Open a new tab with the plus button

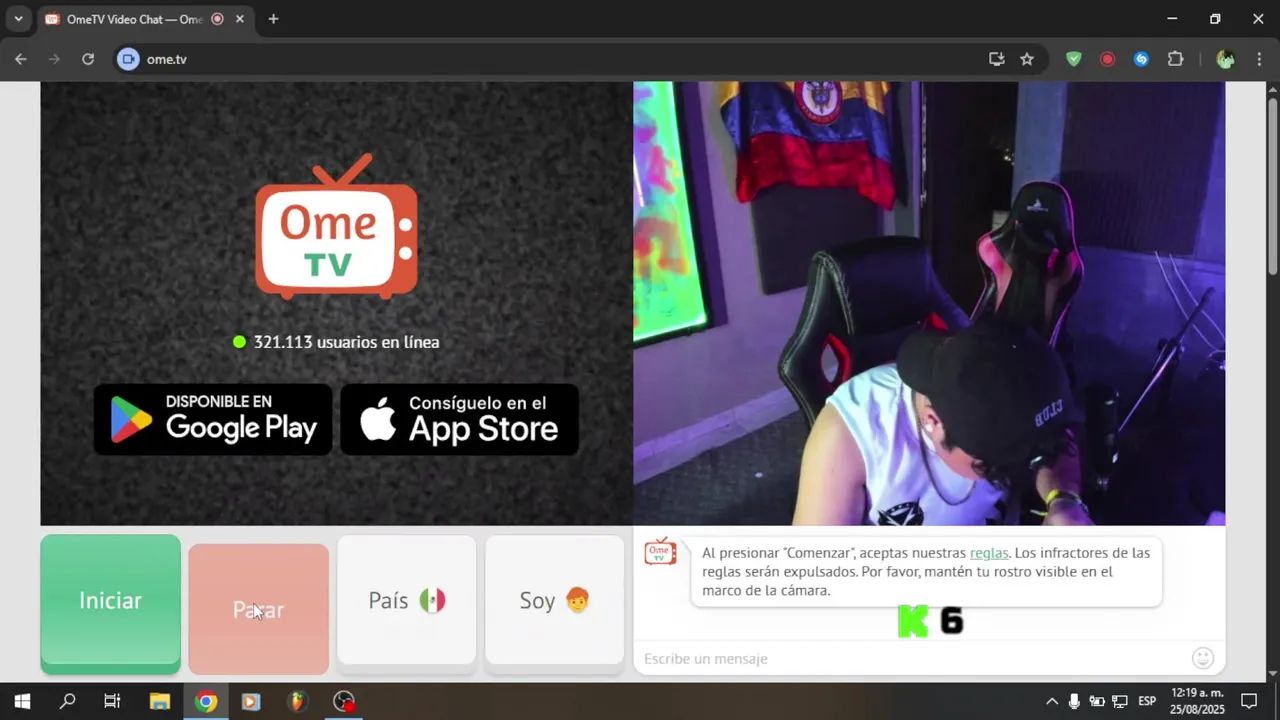273,19
